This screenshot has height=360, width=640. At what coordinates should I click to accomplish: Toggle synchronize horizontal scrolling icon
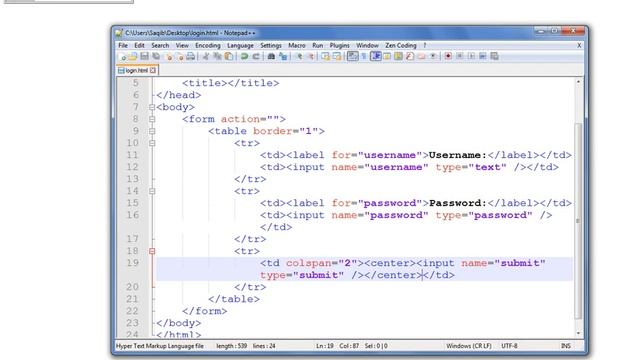[x=337, y=56]
